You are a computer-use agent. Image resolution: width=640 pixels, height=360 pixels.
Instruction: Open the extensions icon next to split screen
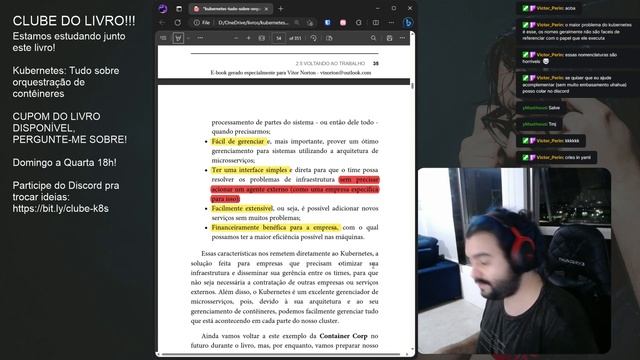[359, 23]
